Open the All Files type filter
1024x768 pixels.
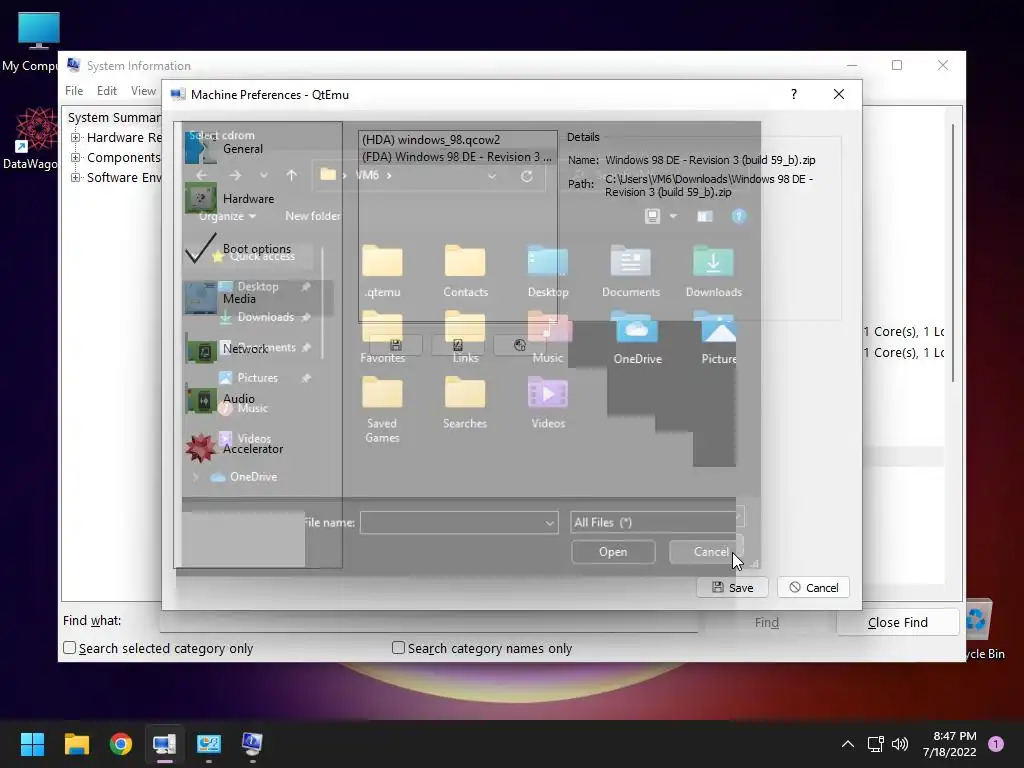coord(656,522)
